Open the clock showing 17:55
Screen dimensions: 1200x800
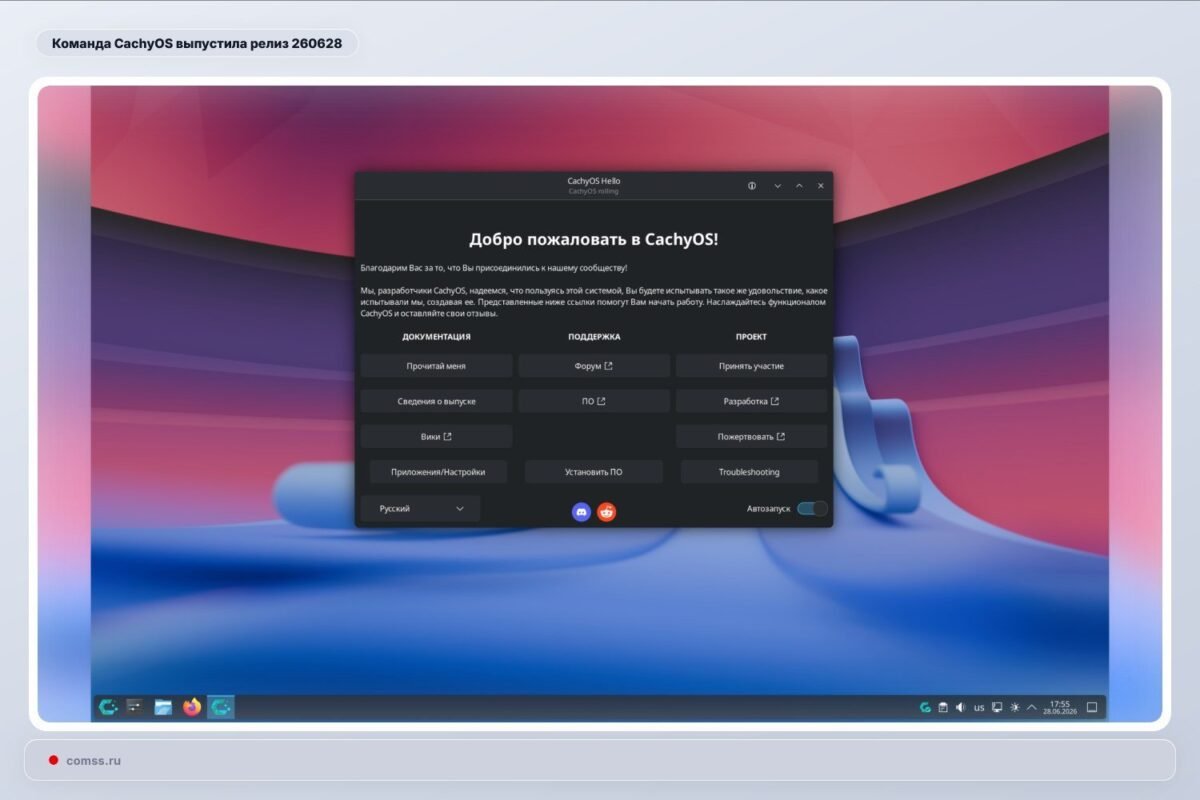click(x=1059, y=707)
